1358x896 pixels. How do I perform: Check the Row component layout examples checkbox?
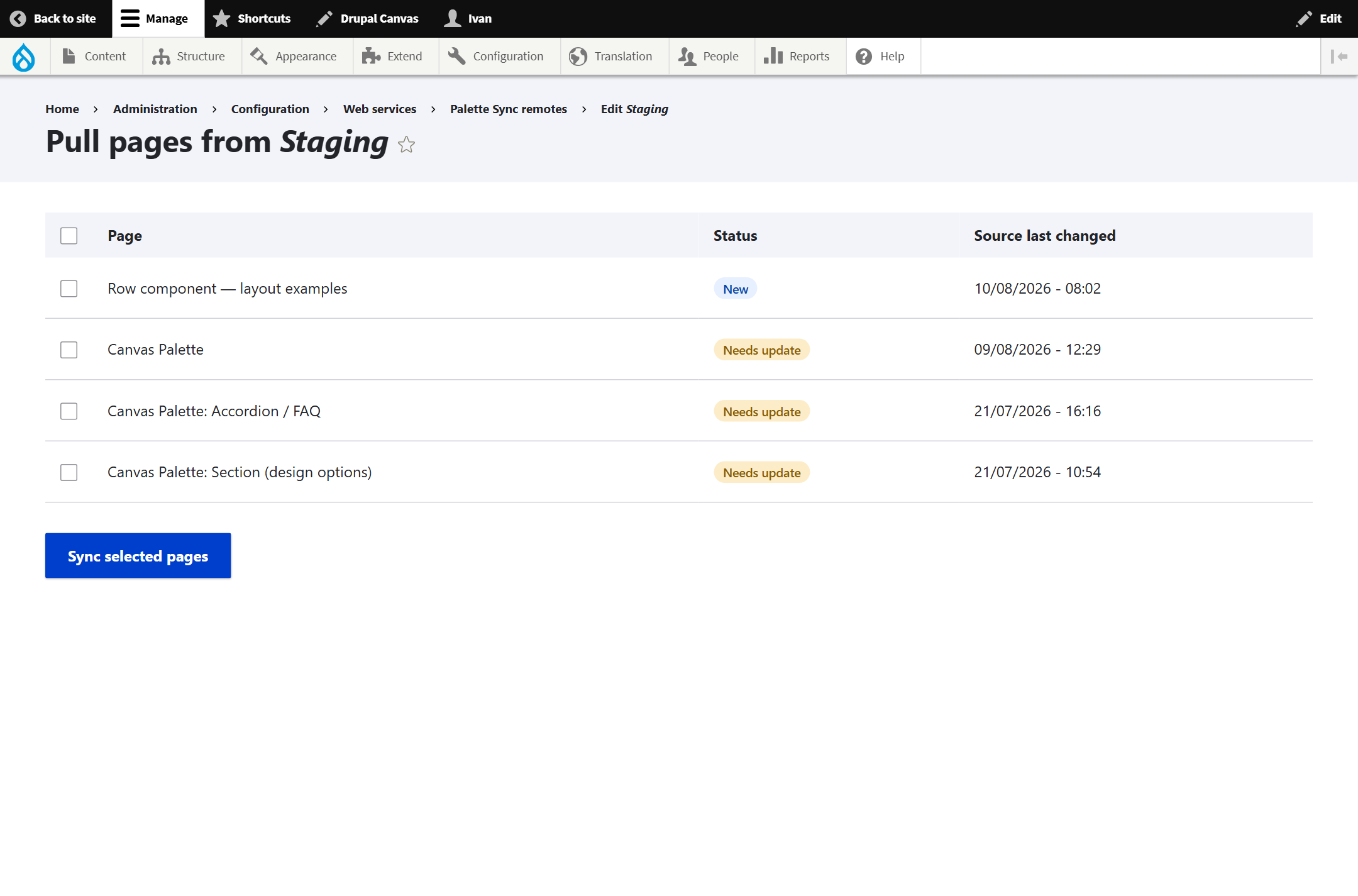(x=69, y=289)
